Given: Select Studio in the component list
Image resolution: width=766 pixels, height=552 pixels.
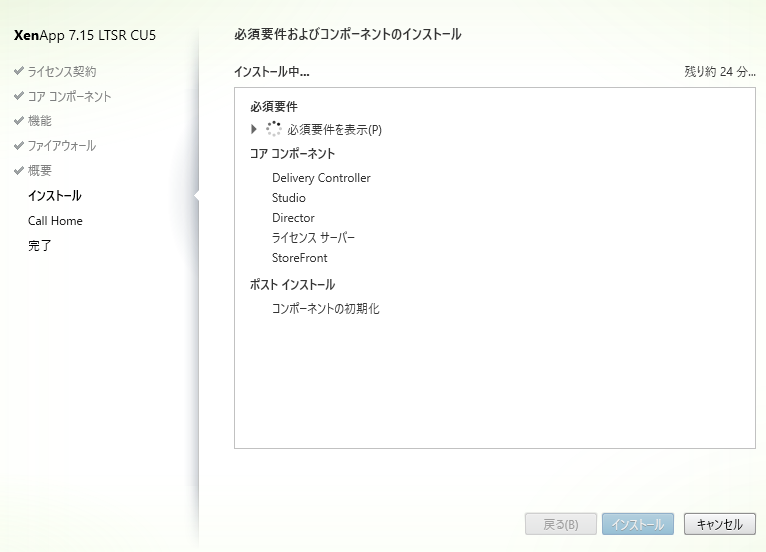Looking at the screenshot, I should 289,198.
